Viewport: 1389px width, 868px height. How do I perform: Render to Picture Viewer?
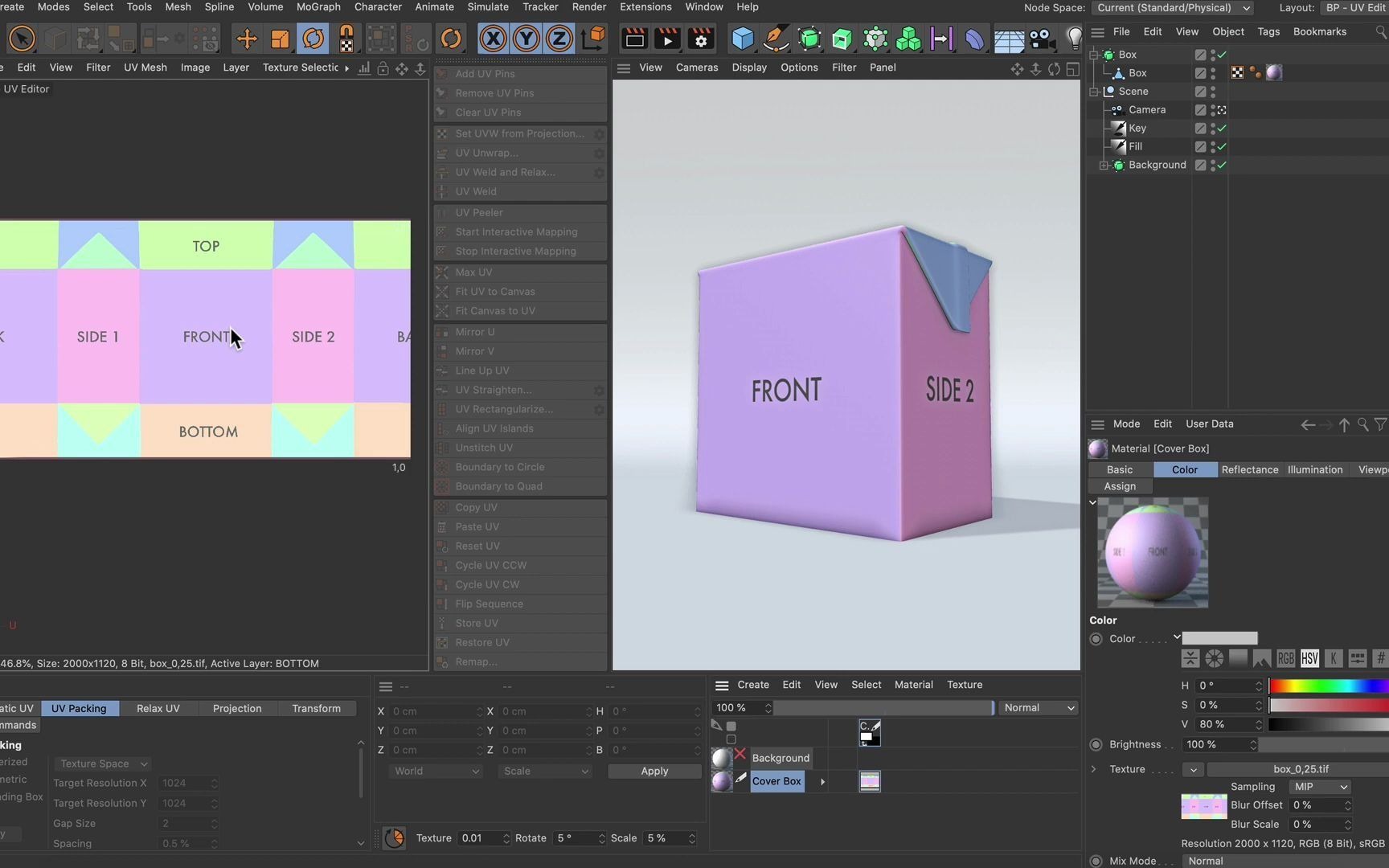point(666,38)
